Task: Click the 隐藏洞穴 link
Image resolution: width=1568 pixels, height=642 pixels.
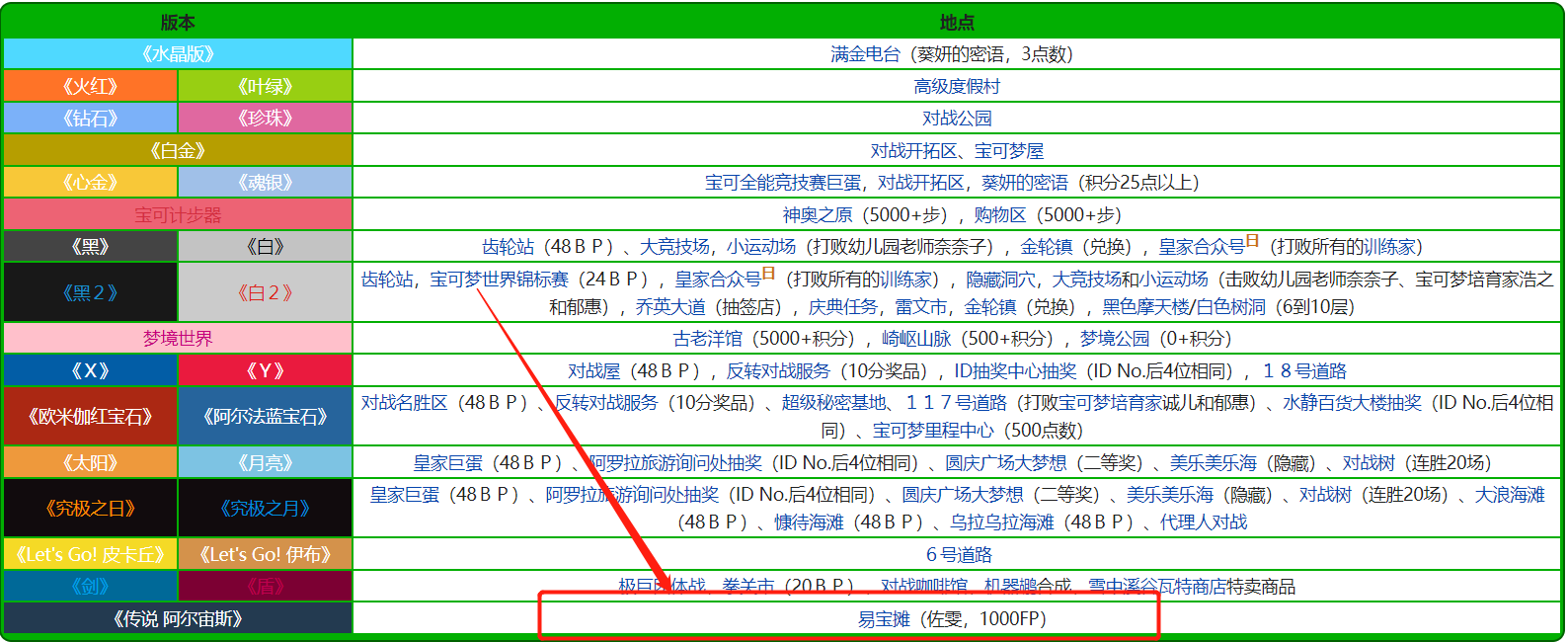Action: click(1001, 280)
